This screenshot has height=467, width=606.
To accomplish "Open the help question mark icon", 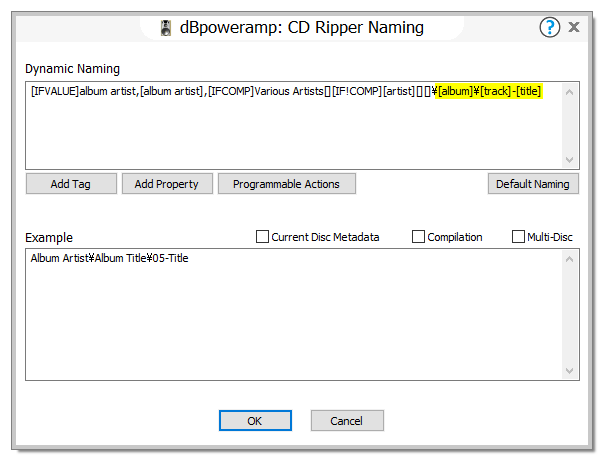I will tap(550, 27).
